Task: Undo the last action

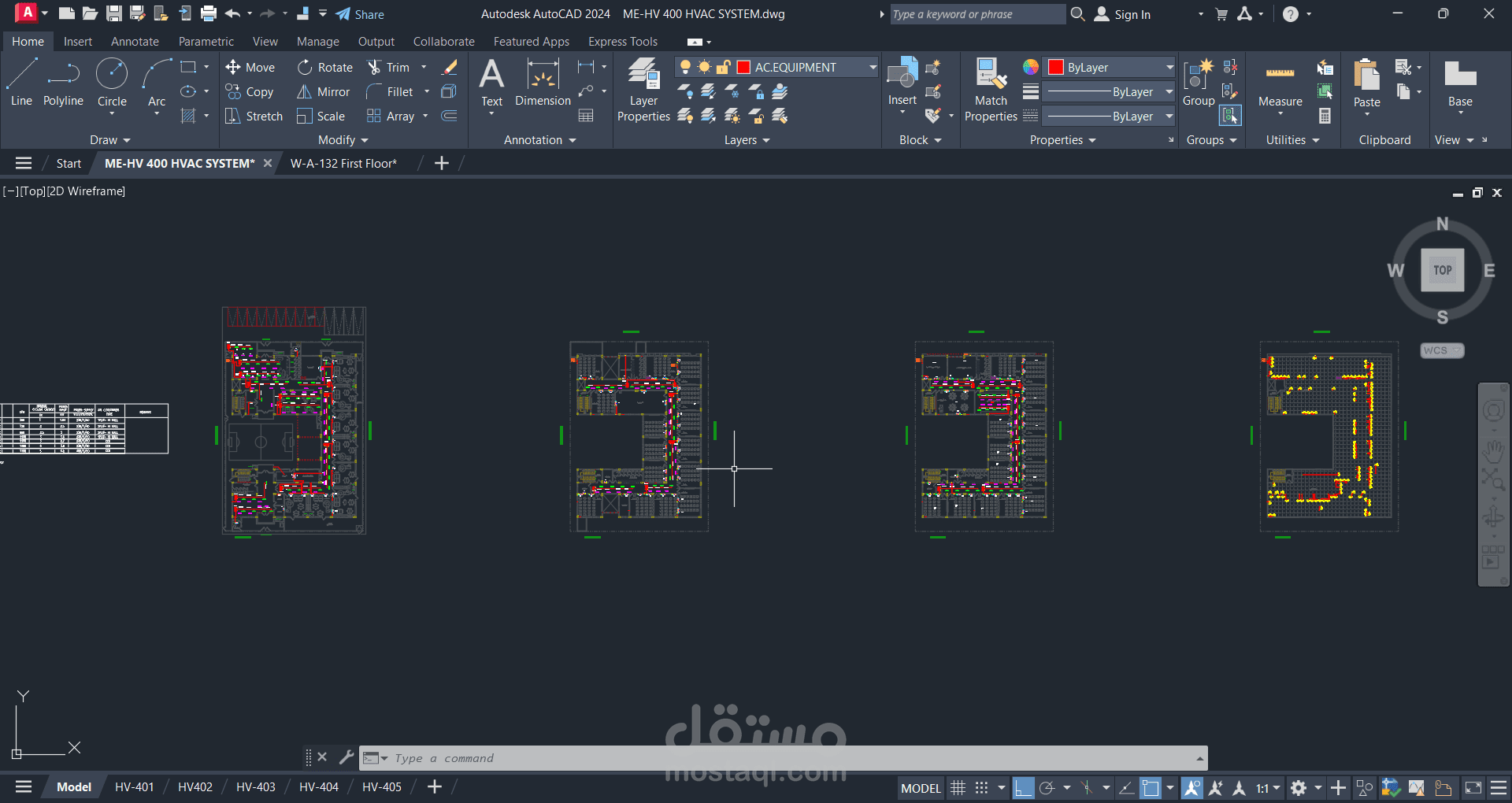Action: point(232,13)
